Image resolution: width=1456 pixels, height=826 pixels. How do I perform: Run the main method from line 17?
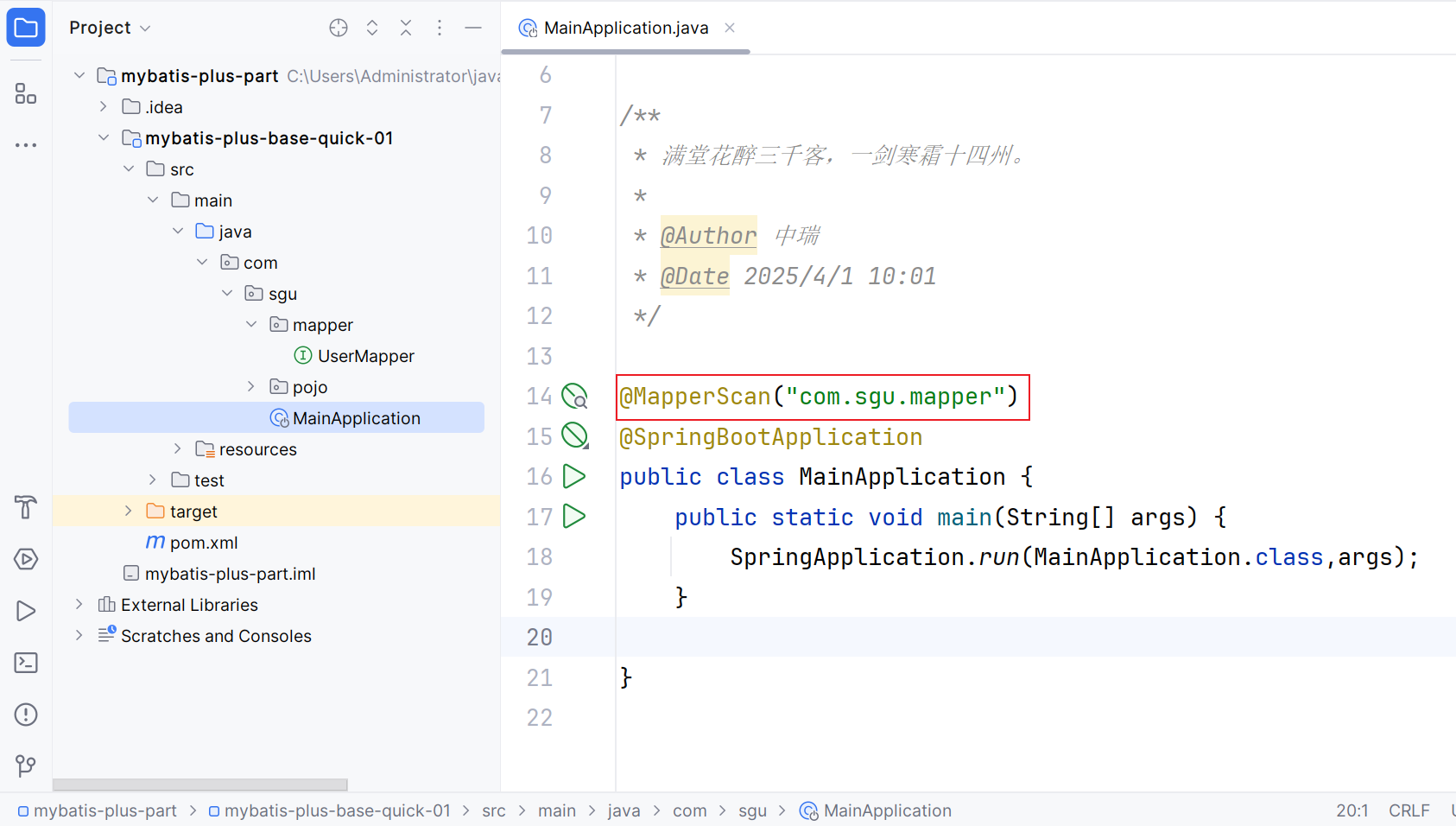[x=574, y=516]
